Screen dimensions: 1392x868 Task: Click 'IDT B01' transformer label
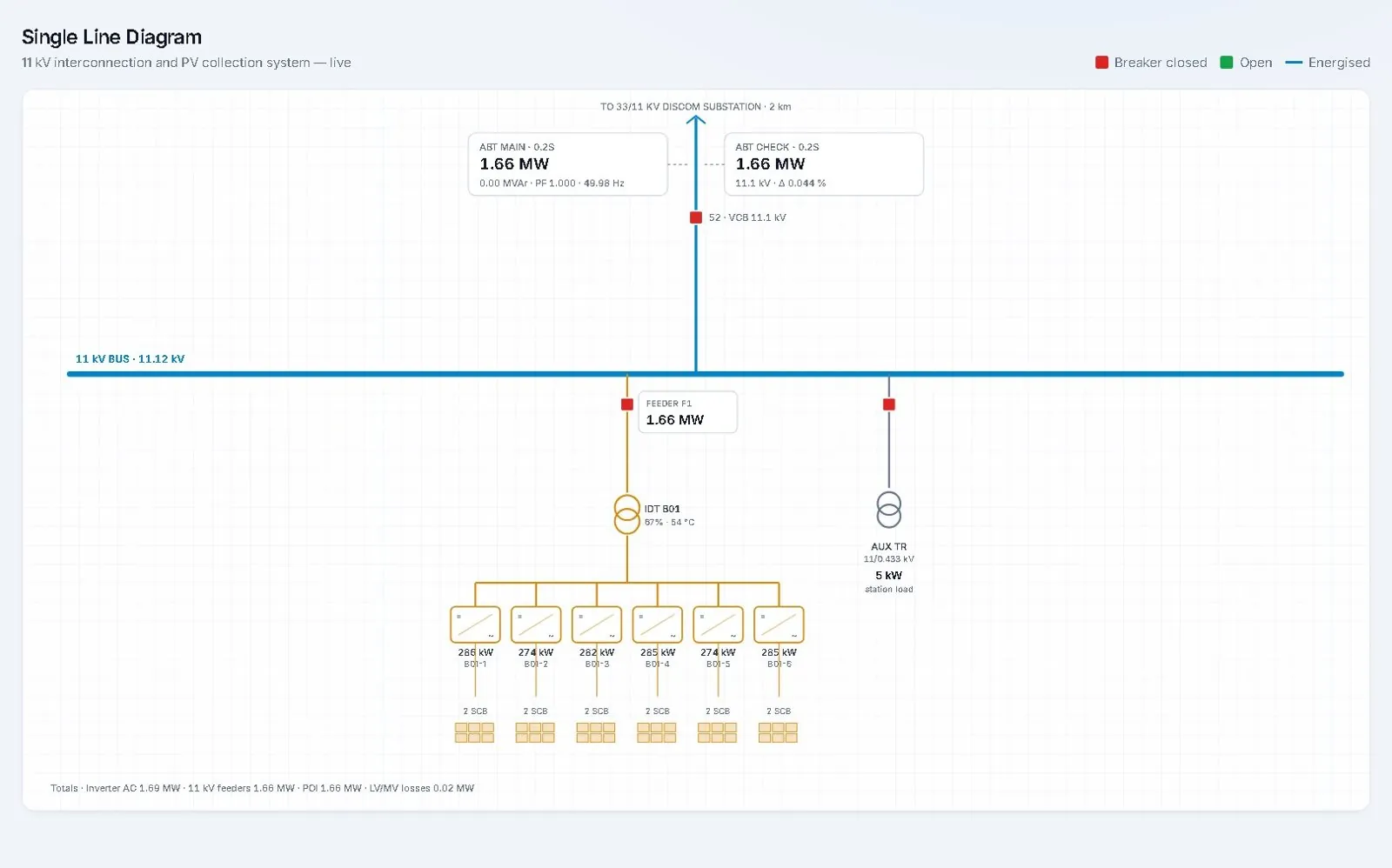click(x=662, y=509)
